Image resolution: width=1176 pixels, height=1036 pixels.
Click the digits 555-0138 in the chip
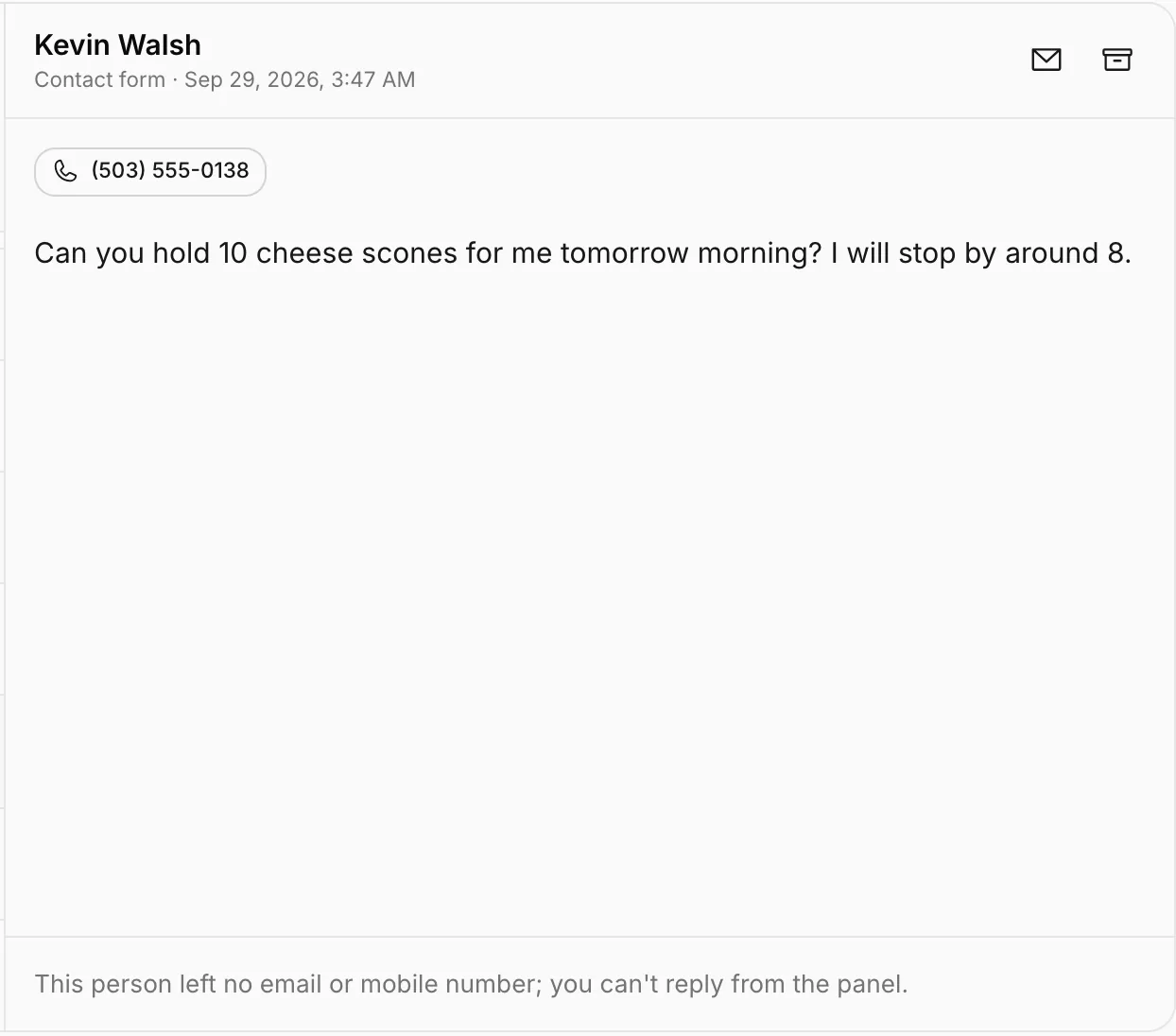pos(200,170)
